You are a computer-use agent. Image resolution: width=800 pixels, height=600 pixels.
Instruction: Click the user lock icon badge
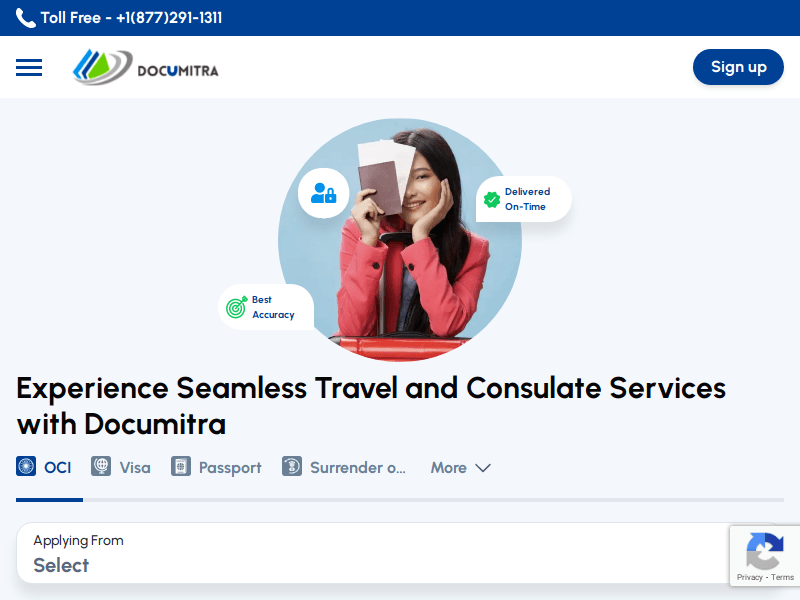(x=323, y=193)
